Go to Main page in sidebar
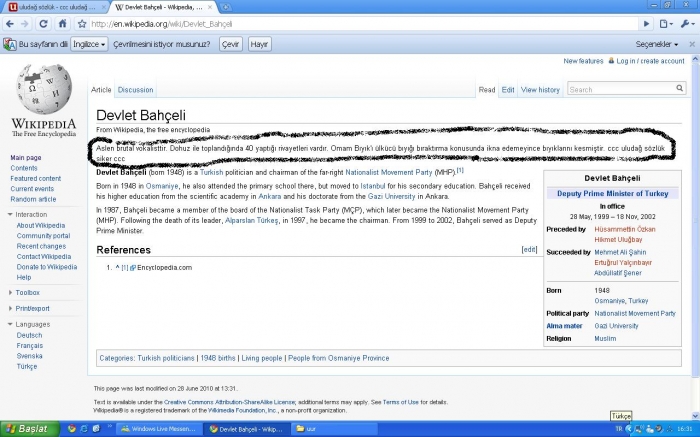This screenshot has height=437, width=700. [26, 158]
